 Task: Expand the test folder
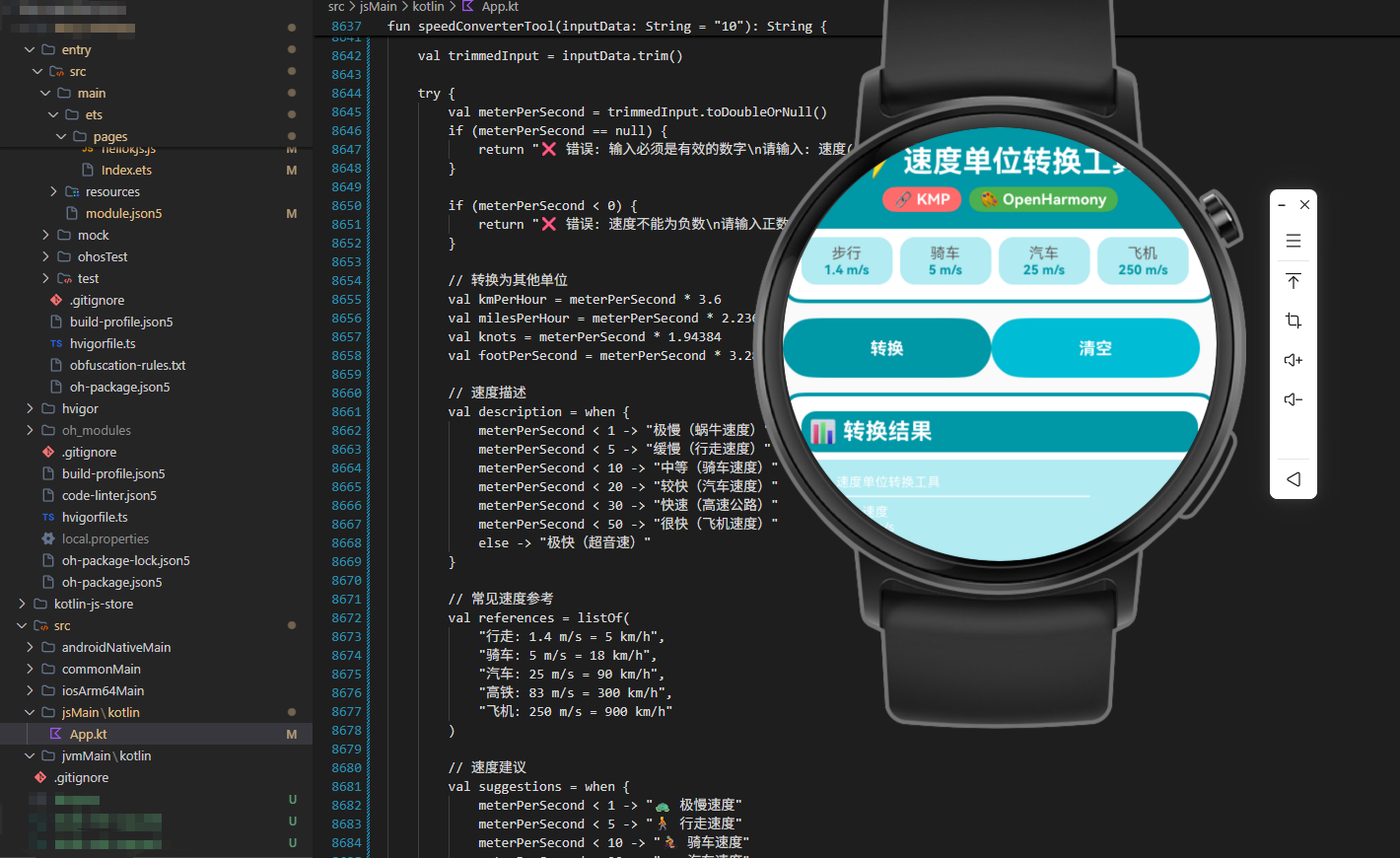pos(44,278)
